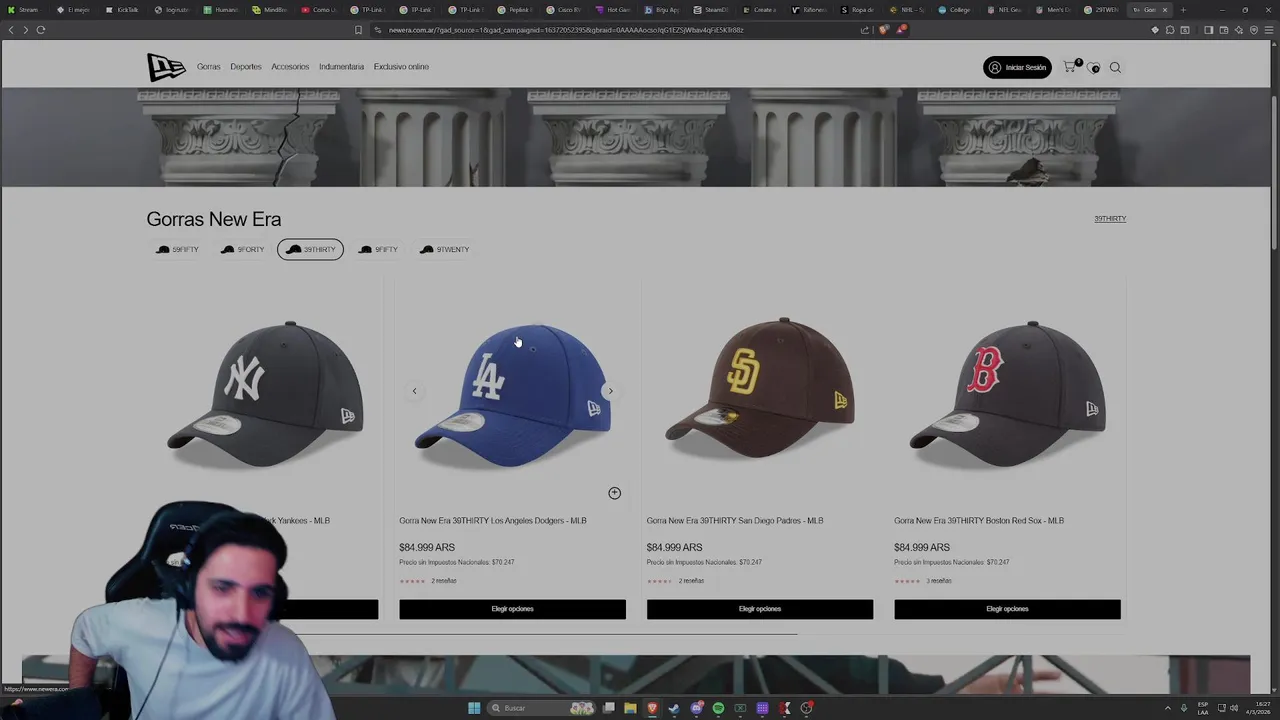The width and height of the screenshot is (1280, 720).
Task: Show hidden system tray icons
Action: click(x=1167, y=708)
